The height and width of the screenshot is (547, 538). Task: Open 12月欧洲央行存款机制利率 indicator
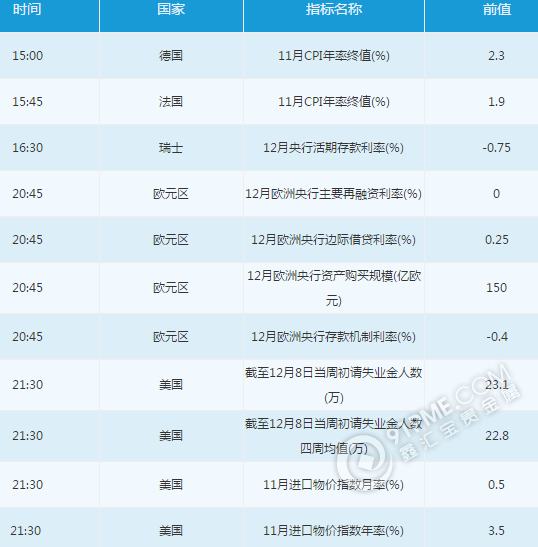tap(334, 337)
